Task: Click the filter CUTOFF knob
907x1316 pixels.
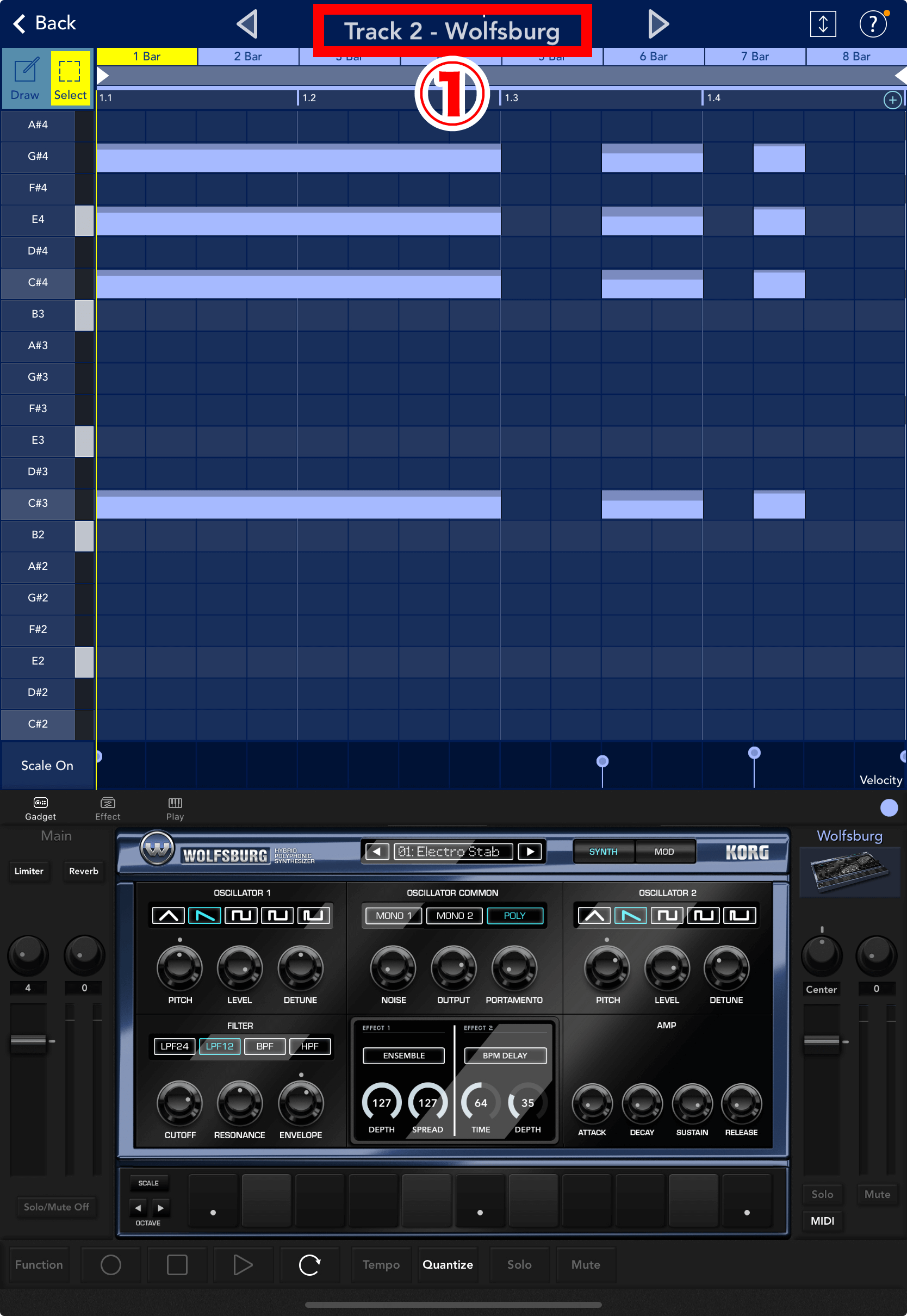Action: 179,1102
